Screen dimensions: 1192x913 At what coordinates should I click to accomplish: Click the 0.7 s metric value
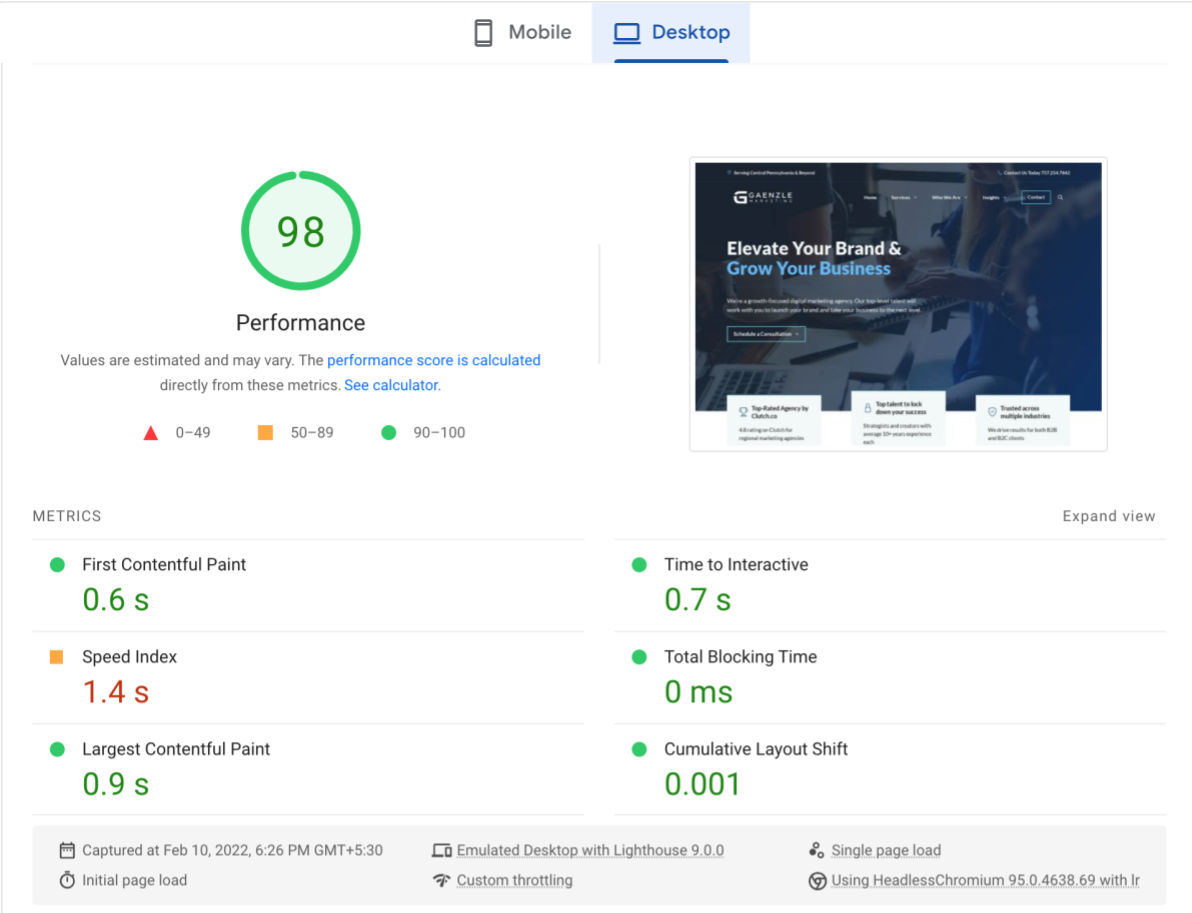[x=698, y=600]
